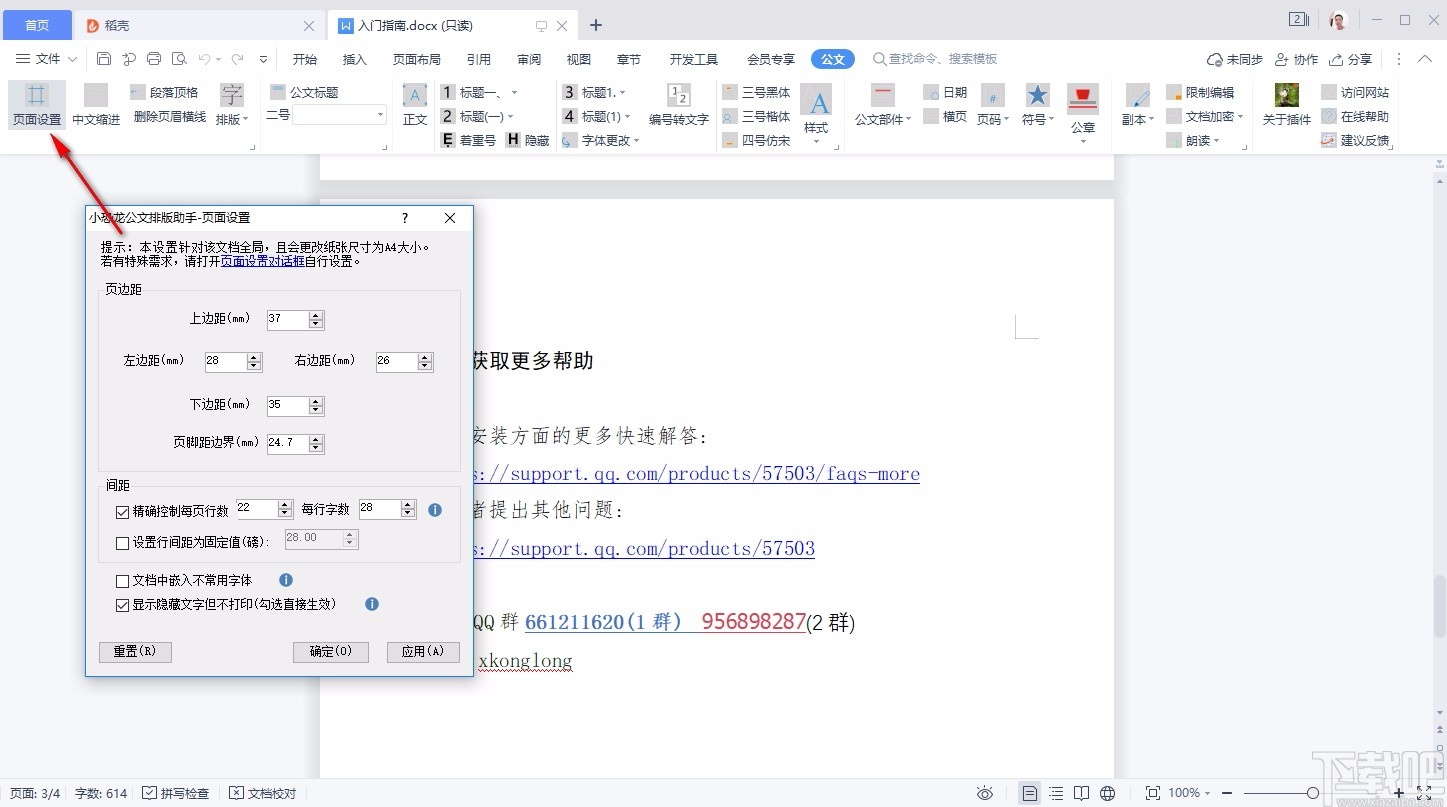
Task: Open the 页面设置对话框 hyperlink
Action: pyautogui.click(x=260, y=260)
